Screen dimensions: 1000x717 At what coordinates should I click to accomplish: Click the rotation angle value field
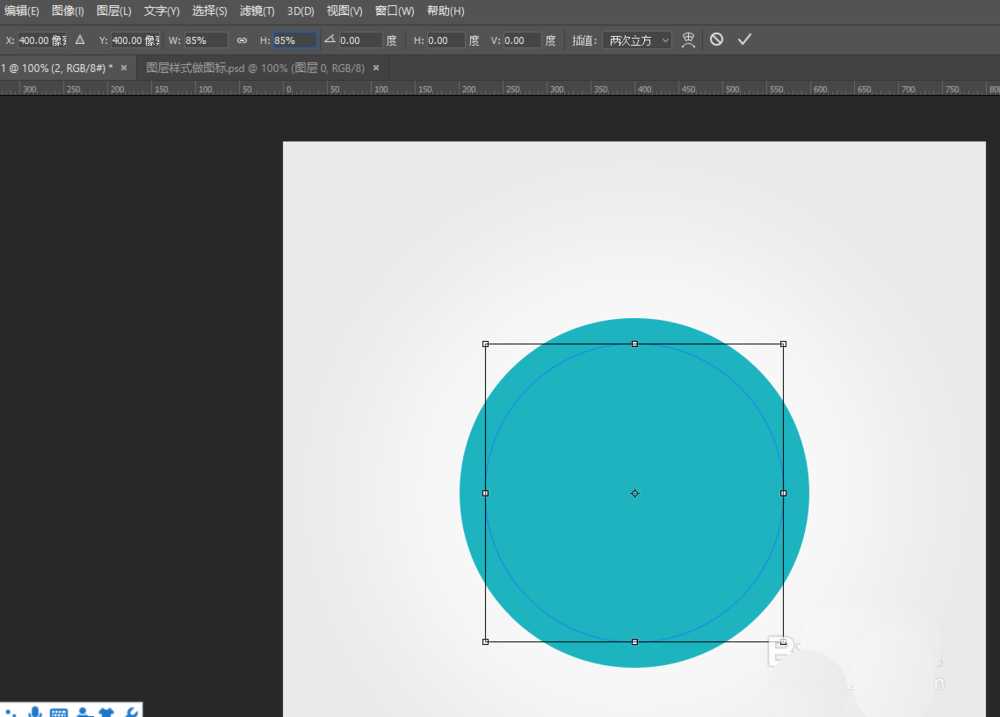pos(359,41)
